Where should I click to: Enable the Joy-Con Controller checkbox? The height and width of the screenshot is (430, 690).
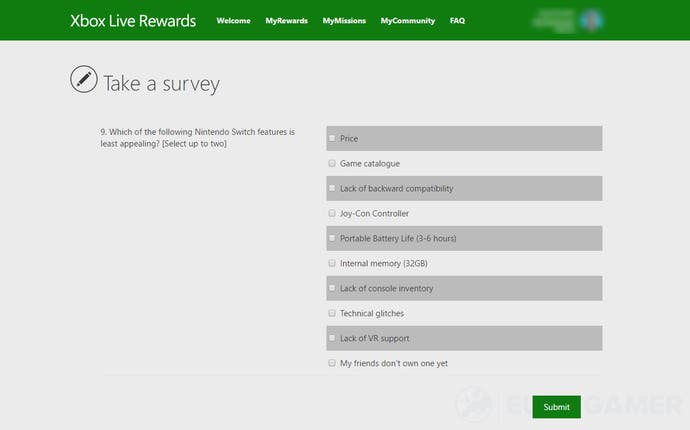332,213
